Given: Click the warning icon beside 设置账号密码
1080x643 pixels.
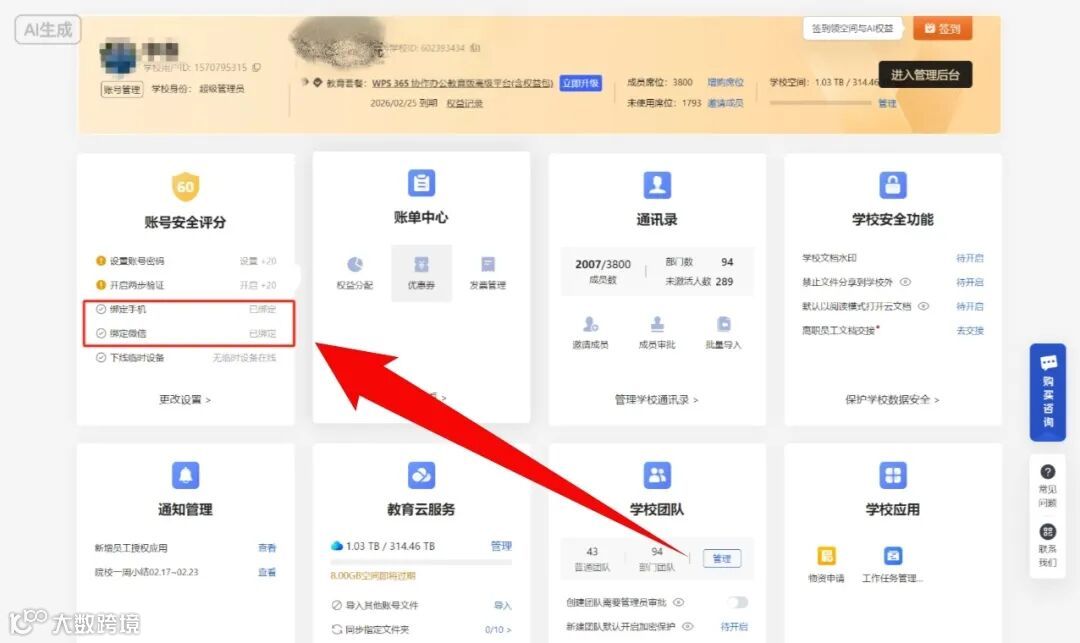Looking at the screenshot, I should pos(101,261).
